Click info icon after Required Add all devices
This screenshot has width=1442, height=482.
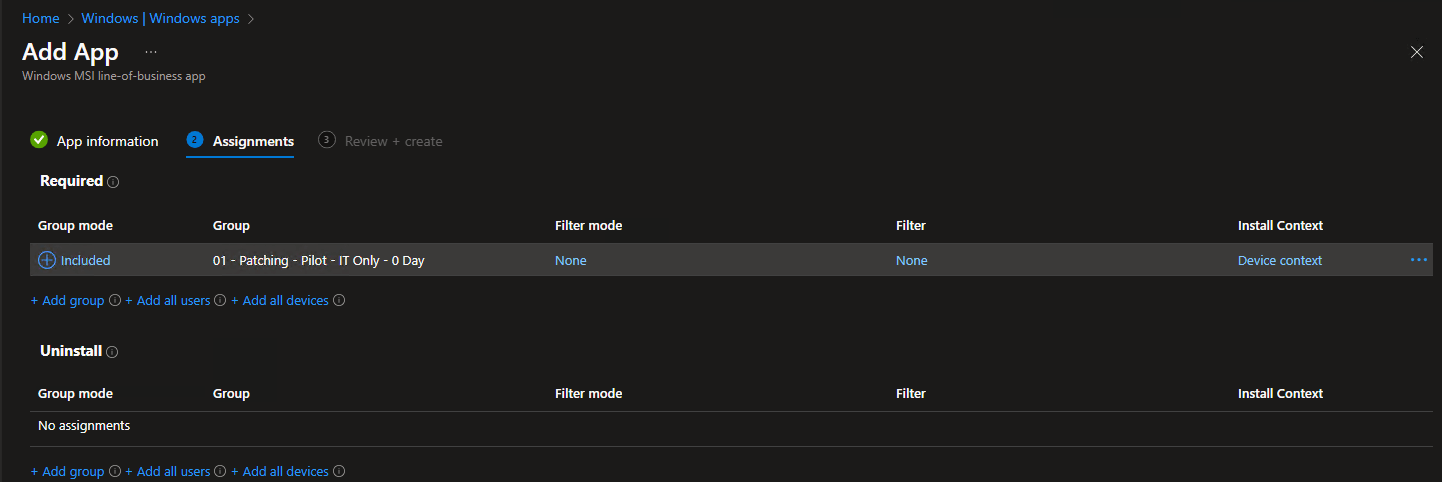tap(339, 300)
